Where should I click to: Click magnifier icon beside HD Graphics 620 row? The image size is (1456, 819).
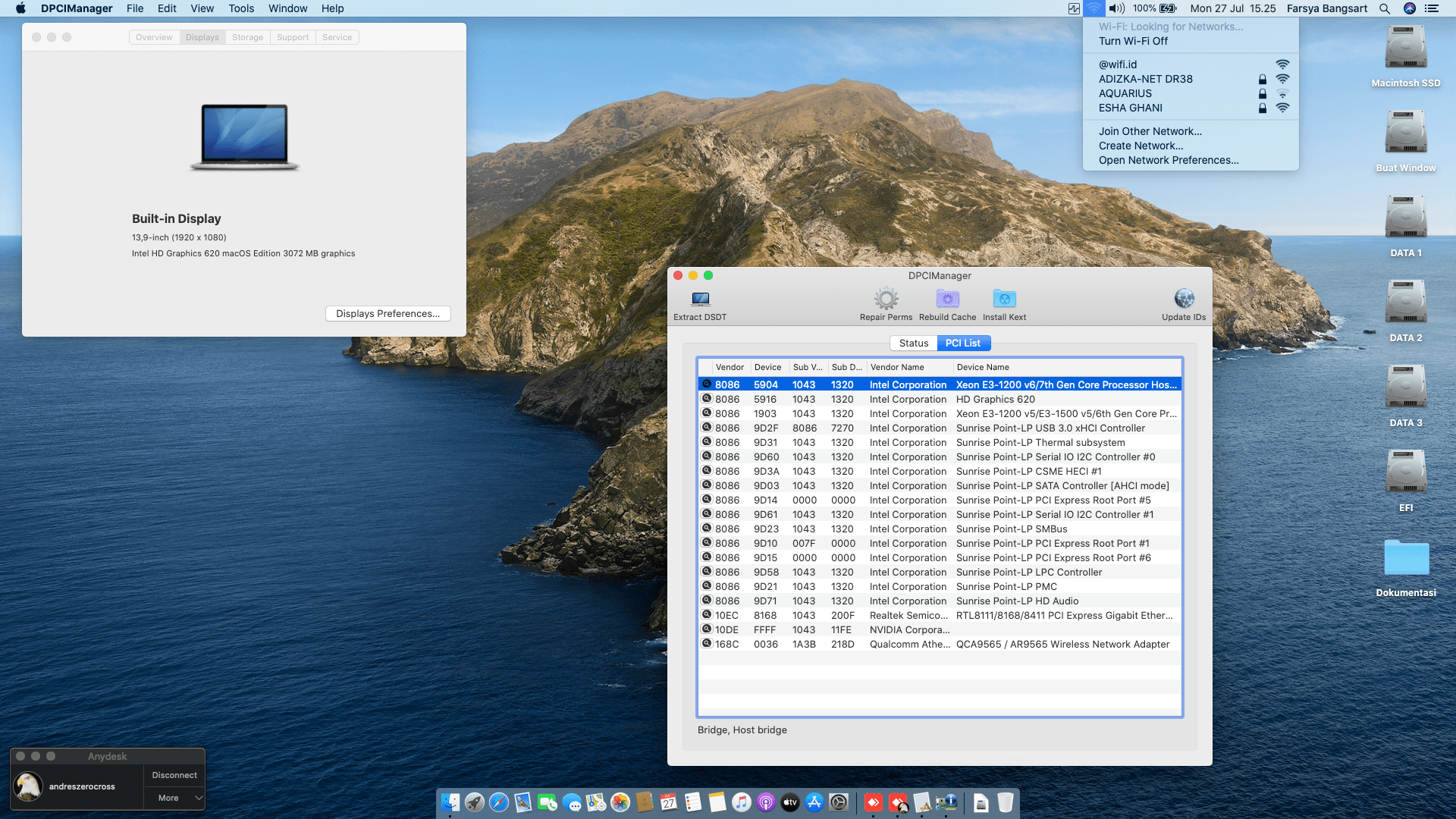(x=707, y=399)
